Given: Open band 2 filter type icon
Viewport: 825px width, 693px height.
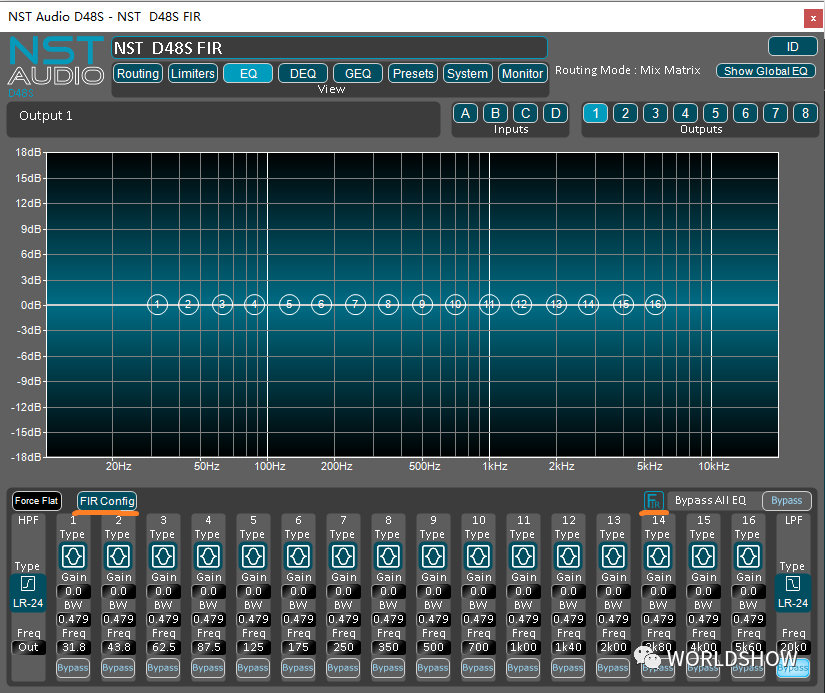Looking at the screenshot, I should [118, 556].
